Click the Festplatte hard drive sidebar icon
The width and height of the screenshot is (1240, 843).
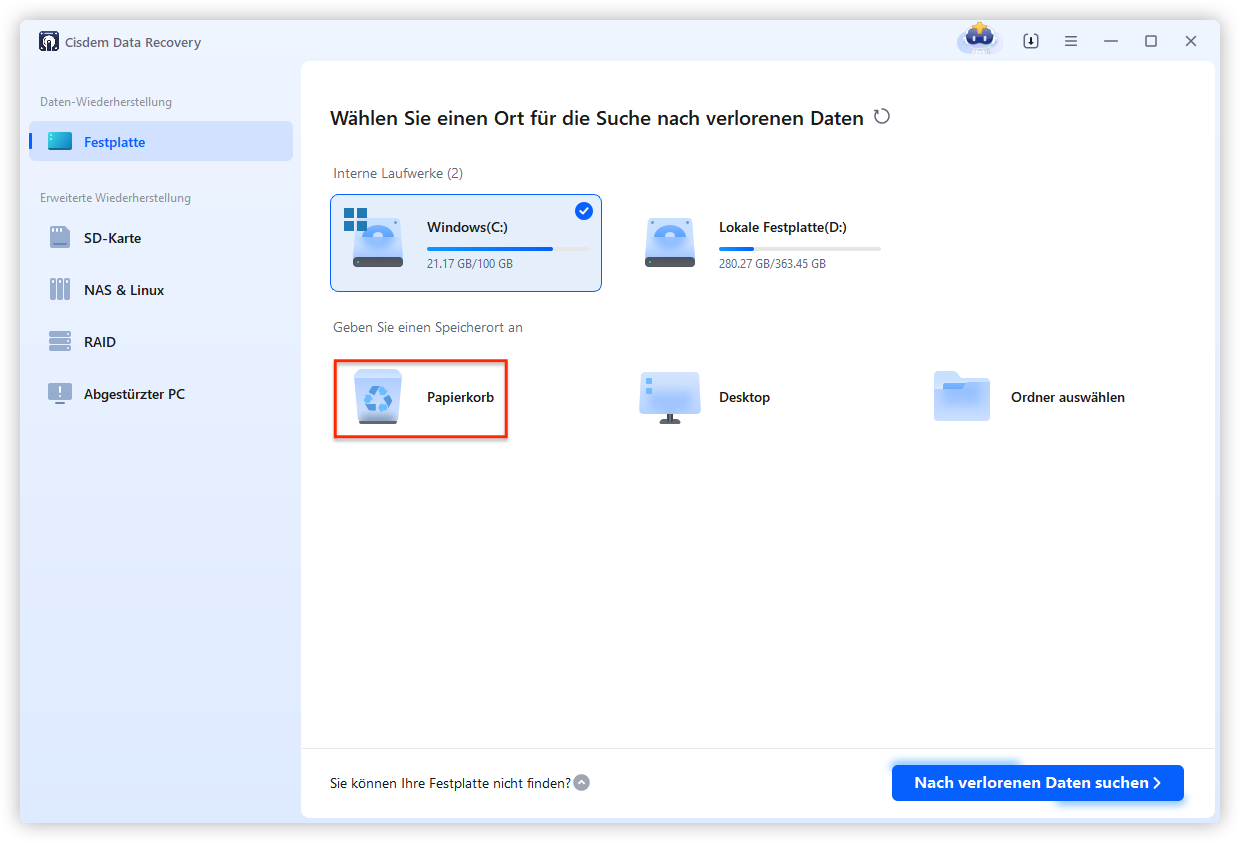pos(60,142)
